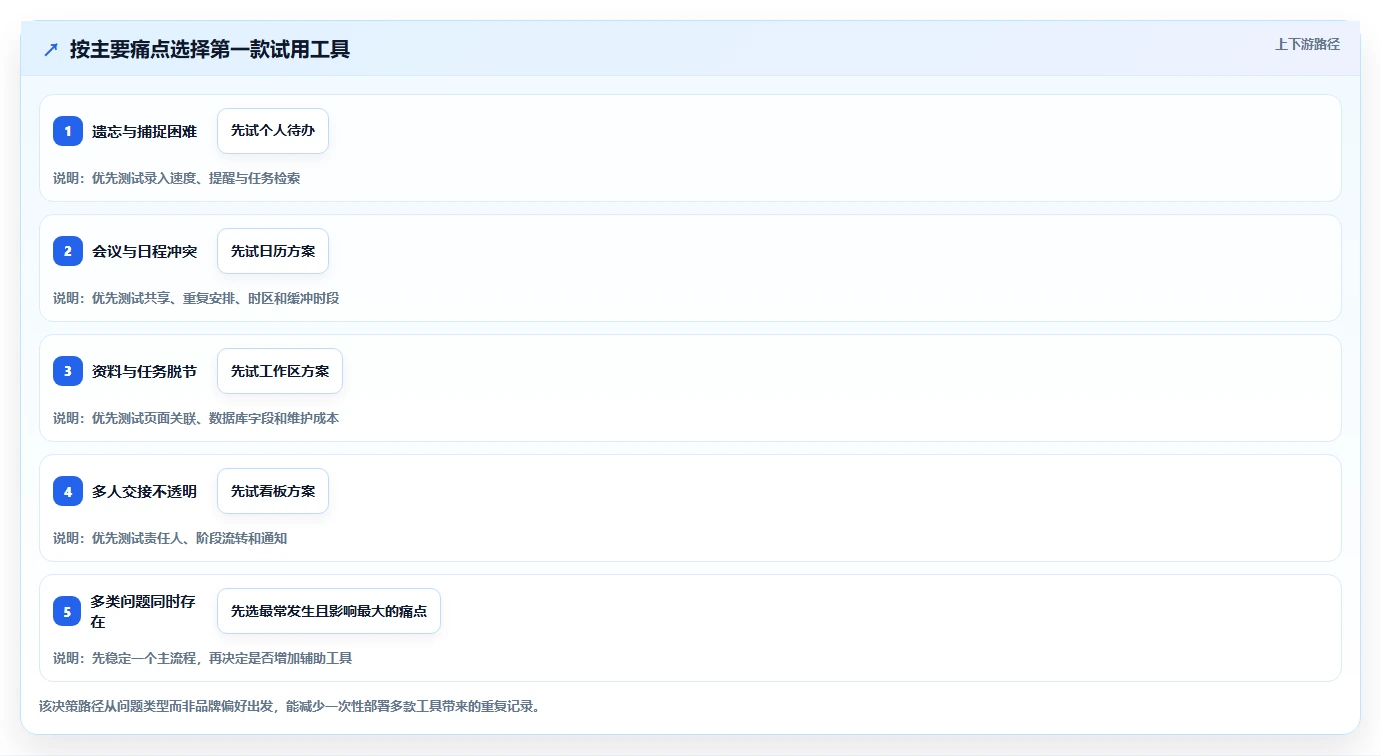Click the note 先稳定一个主流程
The height and width of the screenshot is (756, 1381).
point(203,658)
